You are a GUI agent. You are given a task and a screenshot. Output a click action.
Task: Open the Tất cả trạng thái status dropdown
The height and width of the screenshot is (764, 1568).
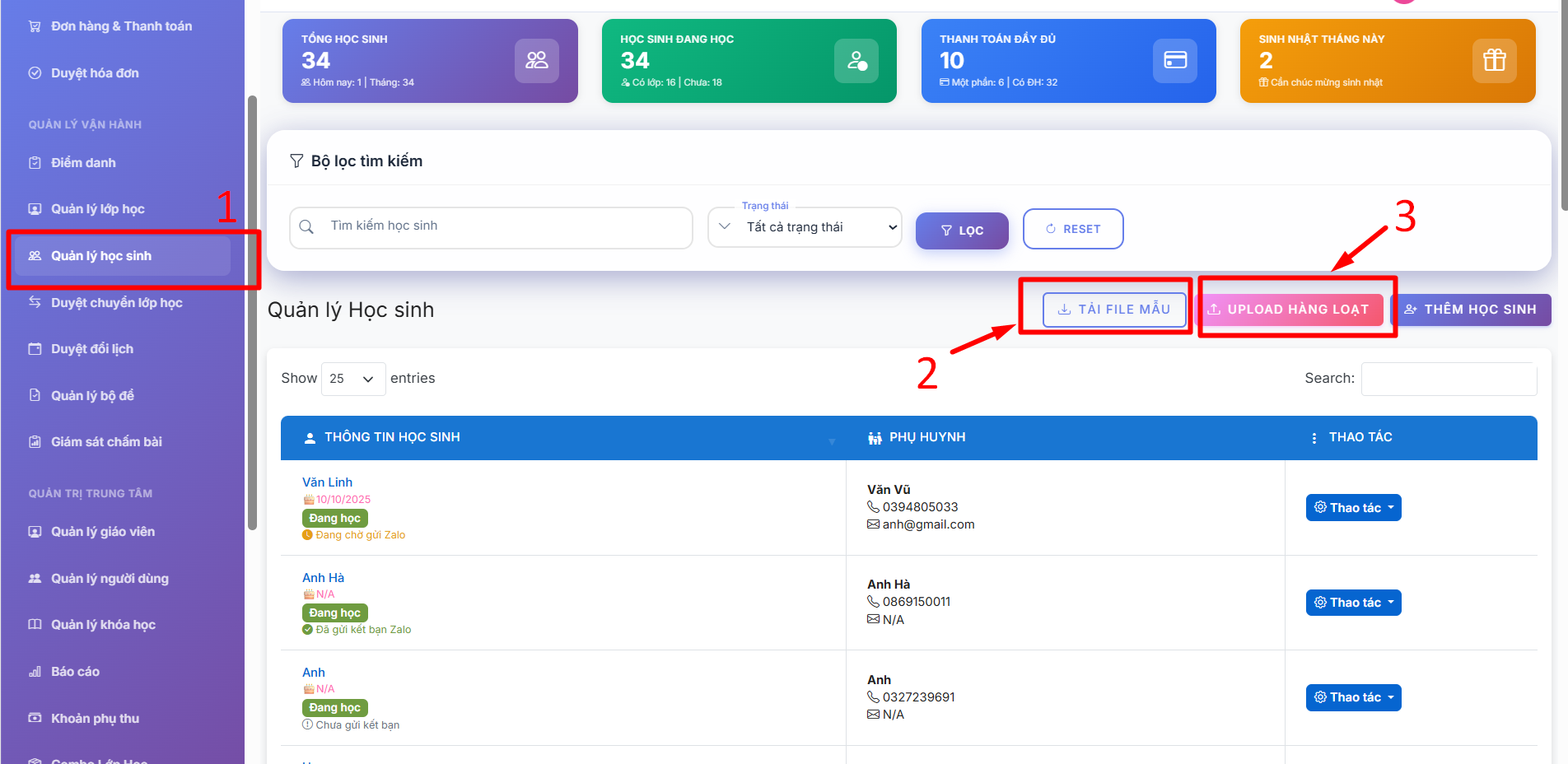[x=805, y=227]
